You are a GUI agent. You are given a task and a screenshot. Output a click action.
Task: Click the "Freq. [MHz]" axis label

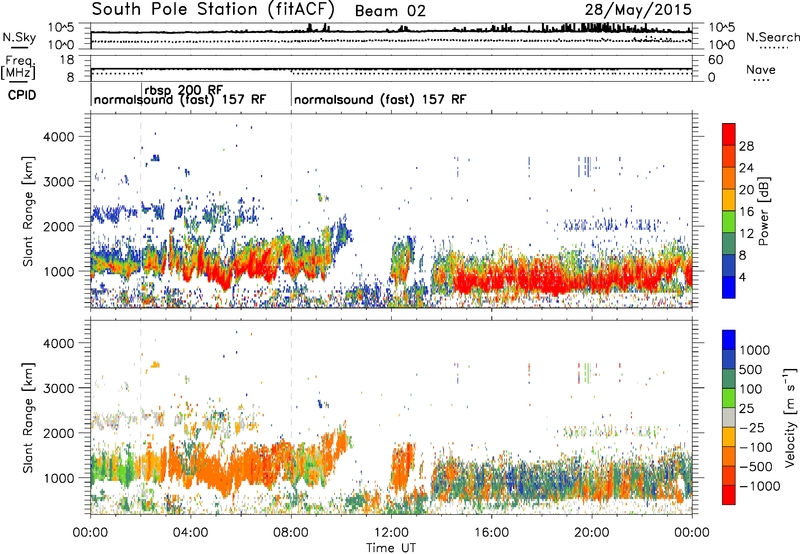tap(18, 68)
